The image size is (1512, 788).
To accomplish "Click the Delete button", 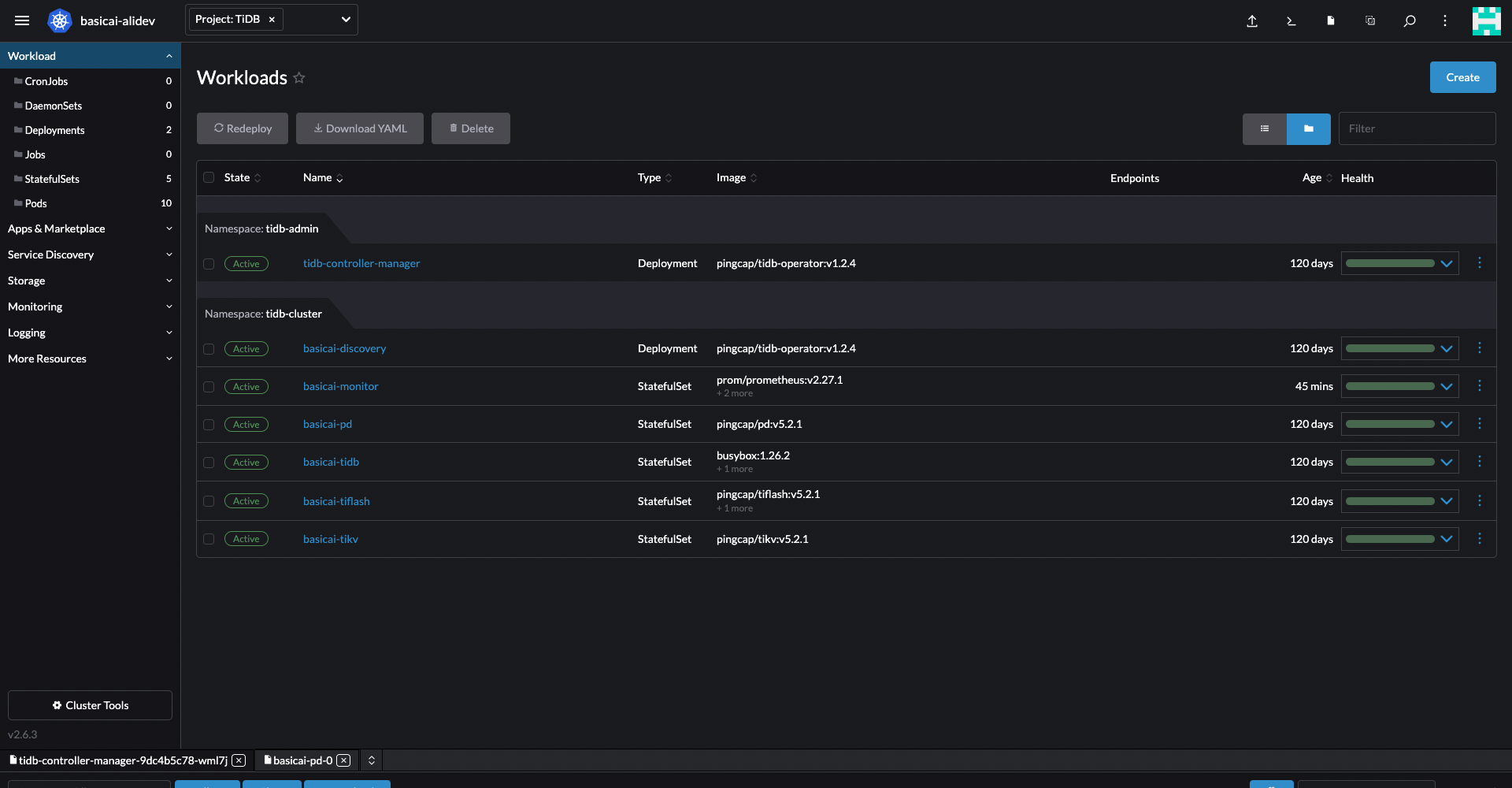I will (x=471, y=128).
